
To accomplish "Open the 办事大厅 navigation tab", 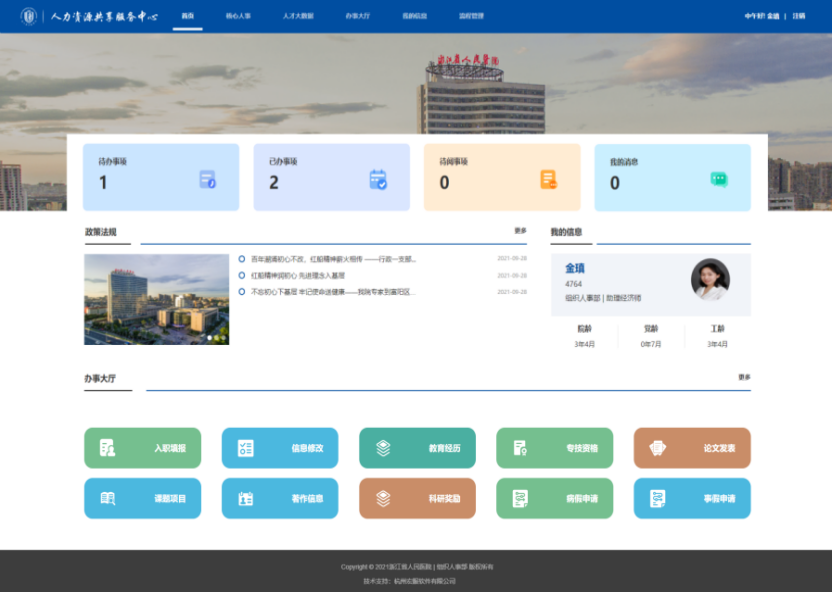I will (x=357, y=17).
